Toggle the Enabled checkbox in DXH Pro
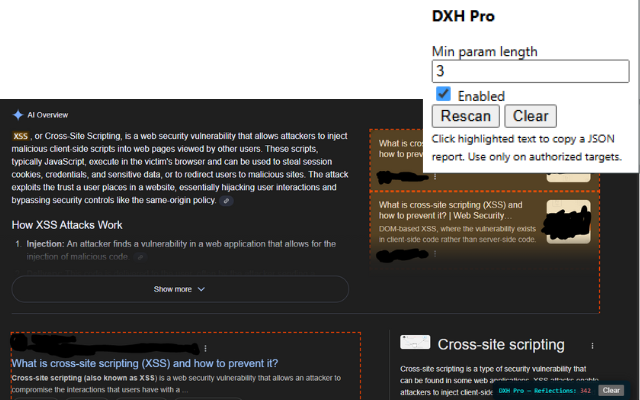Screen dimensions: 640x400 pyautogui.click(x=443, y=94)
